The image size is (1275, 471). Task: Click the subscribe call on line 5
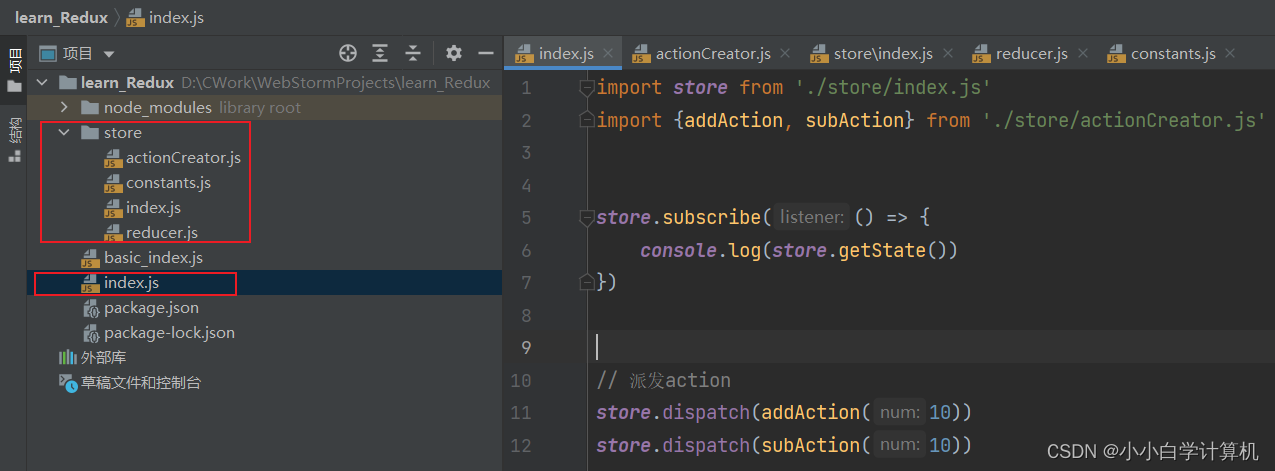coord(712,217)
